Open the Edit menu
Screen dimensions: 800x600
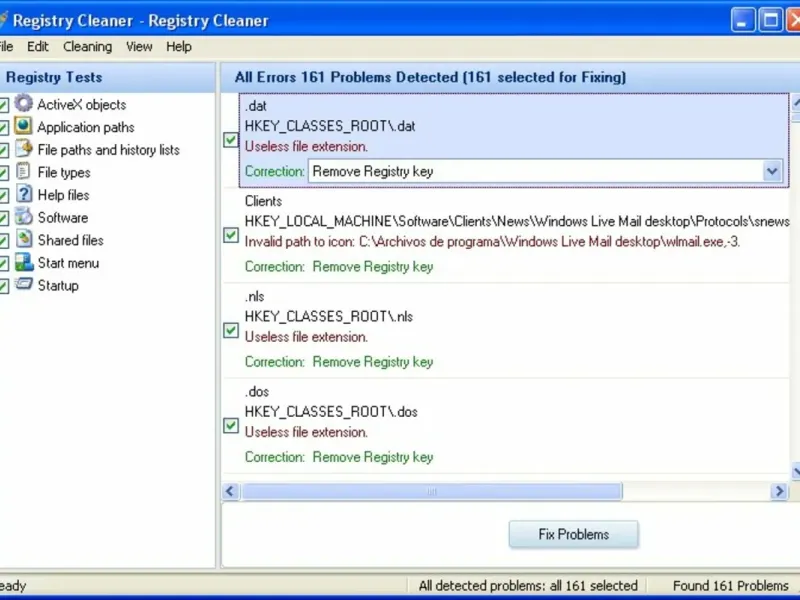point(38,46)
